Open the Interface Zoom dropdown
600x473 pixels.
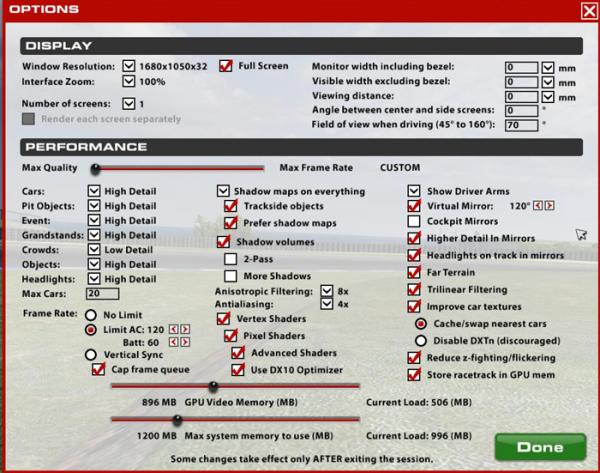tap(128, 81)
